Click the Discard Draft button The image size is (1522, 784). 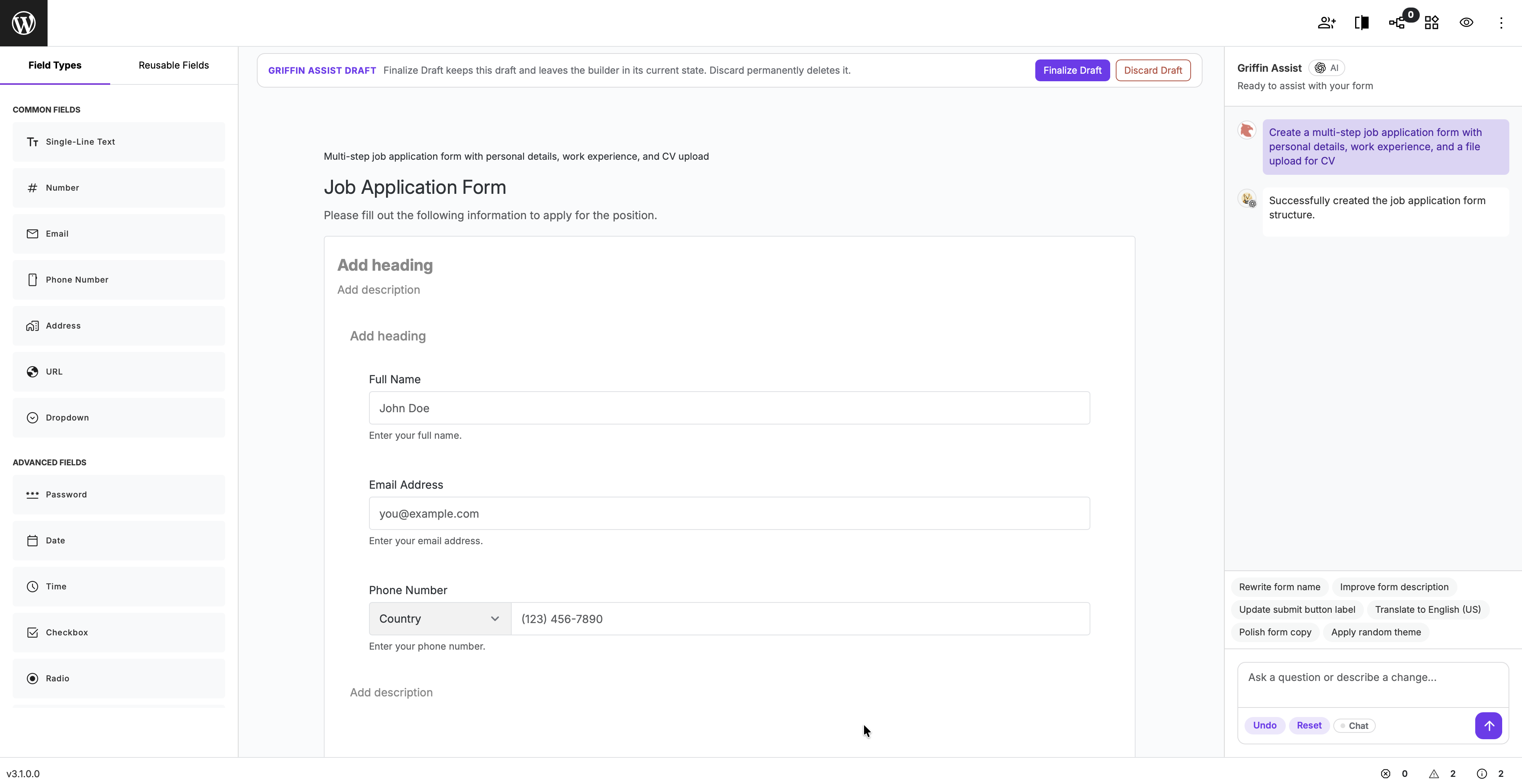[1153, 70]
